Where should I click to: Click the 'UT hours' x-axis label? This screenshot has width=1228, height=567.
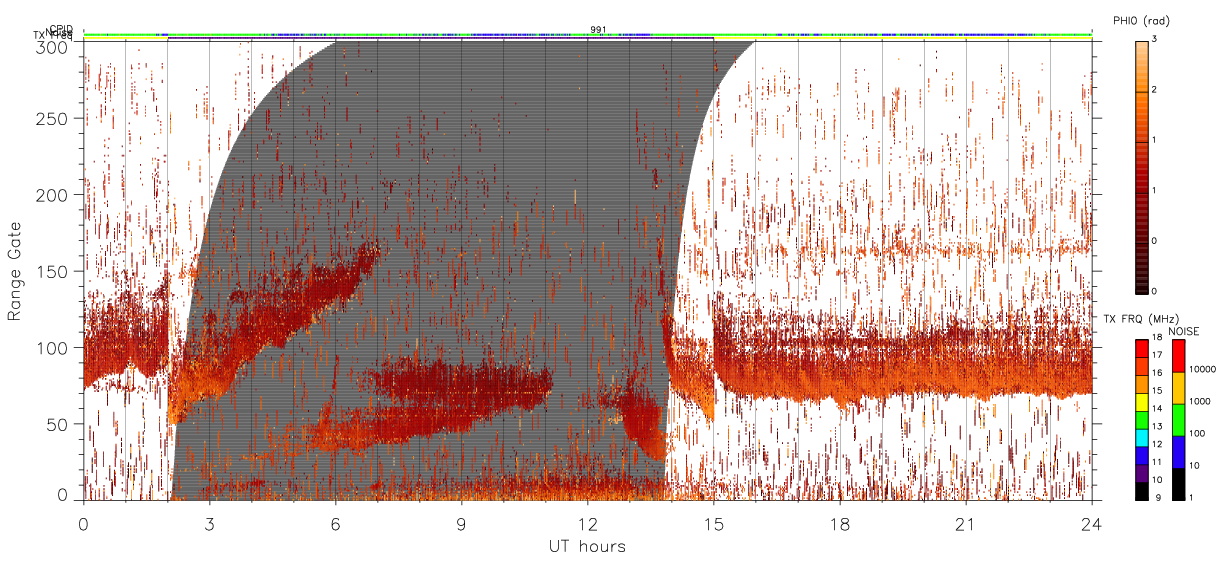[x=587, y=546]
